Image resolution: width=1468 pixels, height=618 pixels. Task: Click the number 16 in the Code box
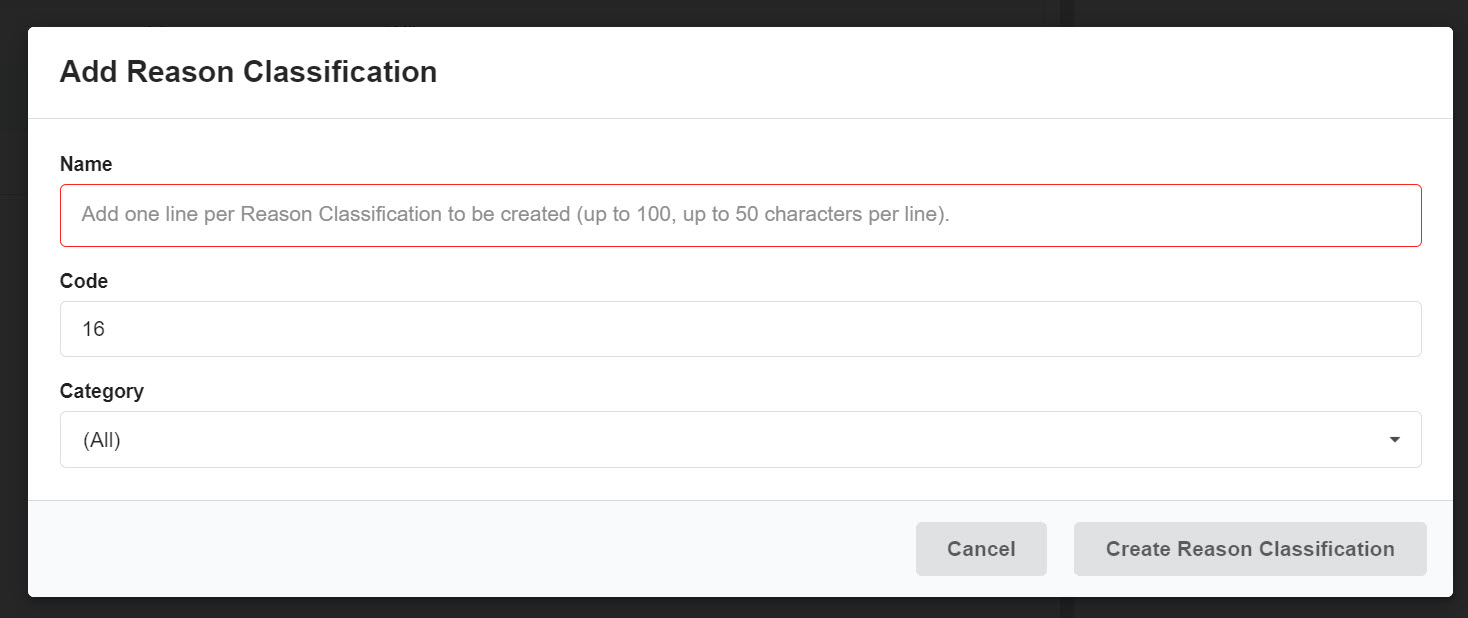click(94, 329)
